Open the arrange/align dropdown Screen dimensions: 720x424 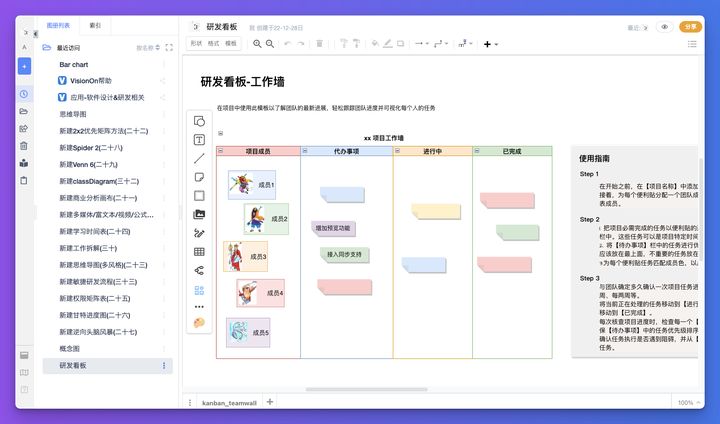(x=465, y=44)
